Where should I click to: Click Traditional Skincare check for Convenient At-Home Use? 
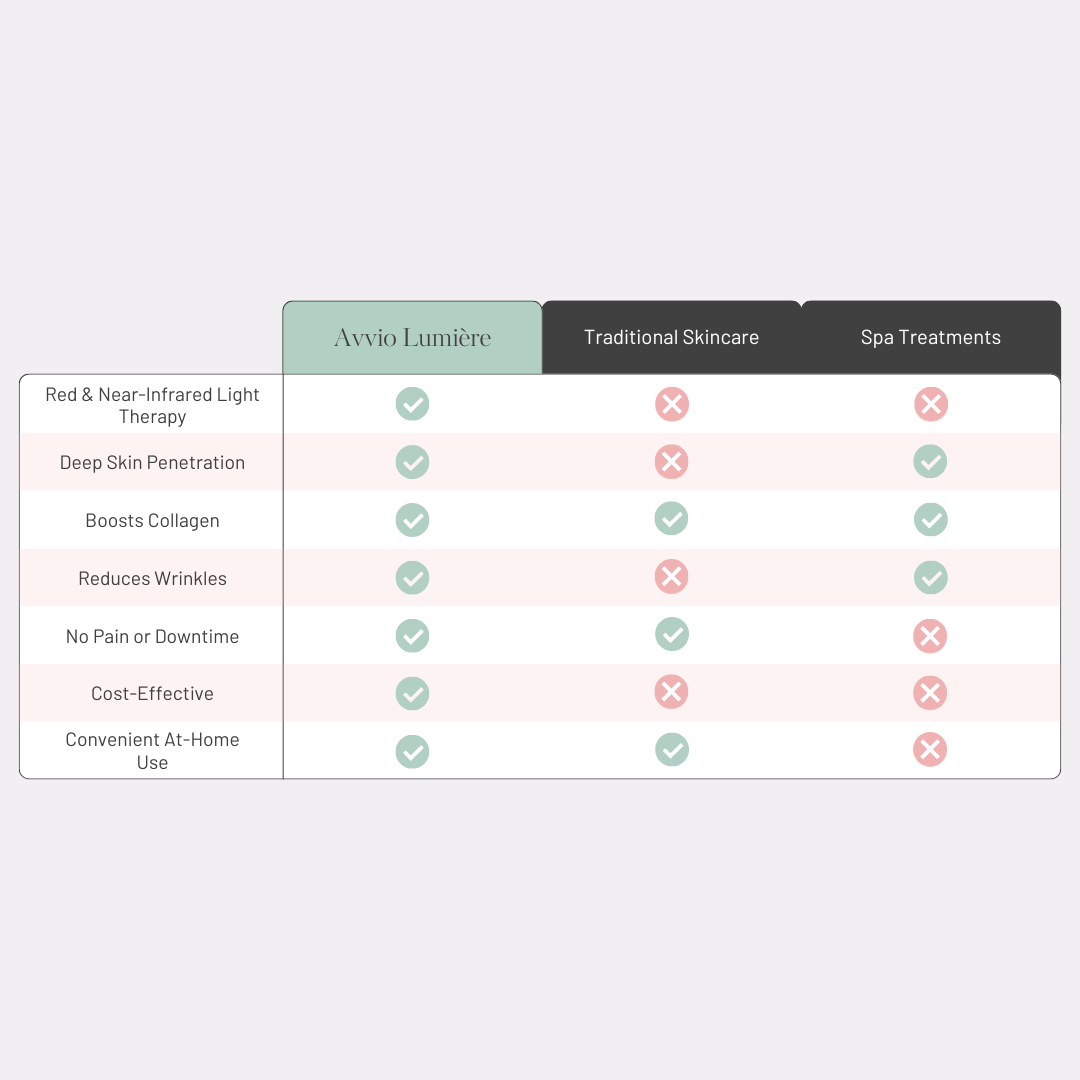(671, 749)
